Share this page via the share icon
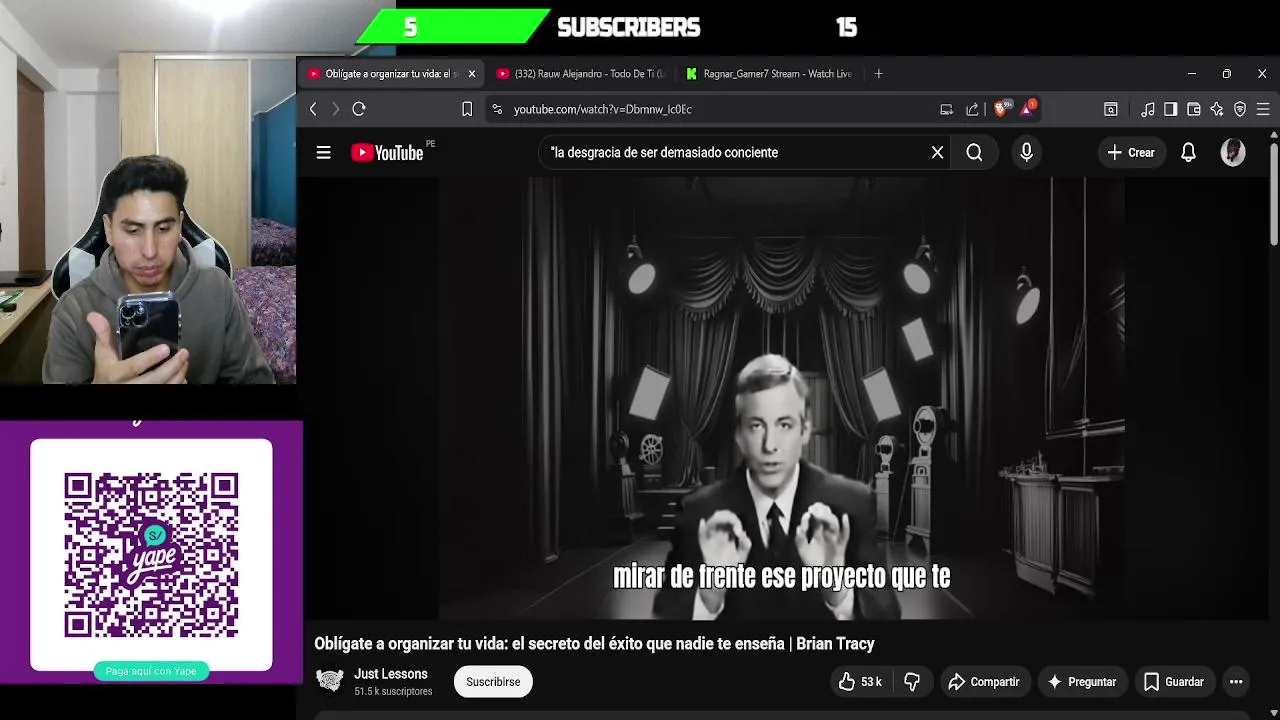Viewport: 1280px width, 720px height. click(x=972, y=109)
